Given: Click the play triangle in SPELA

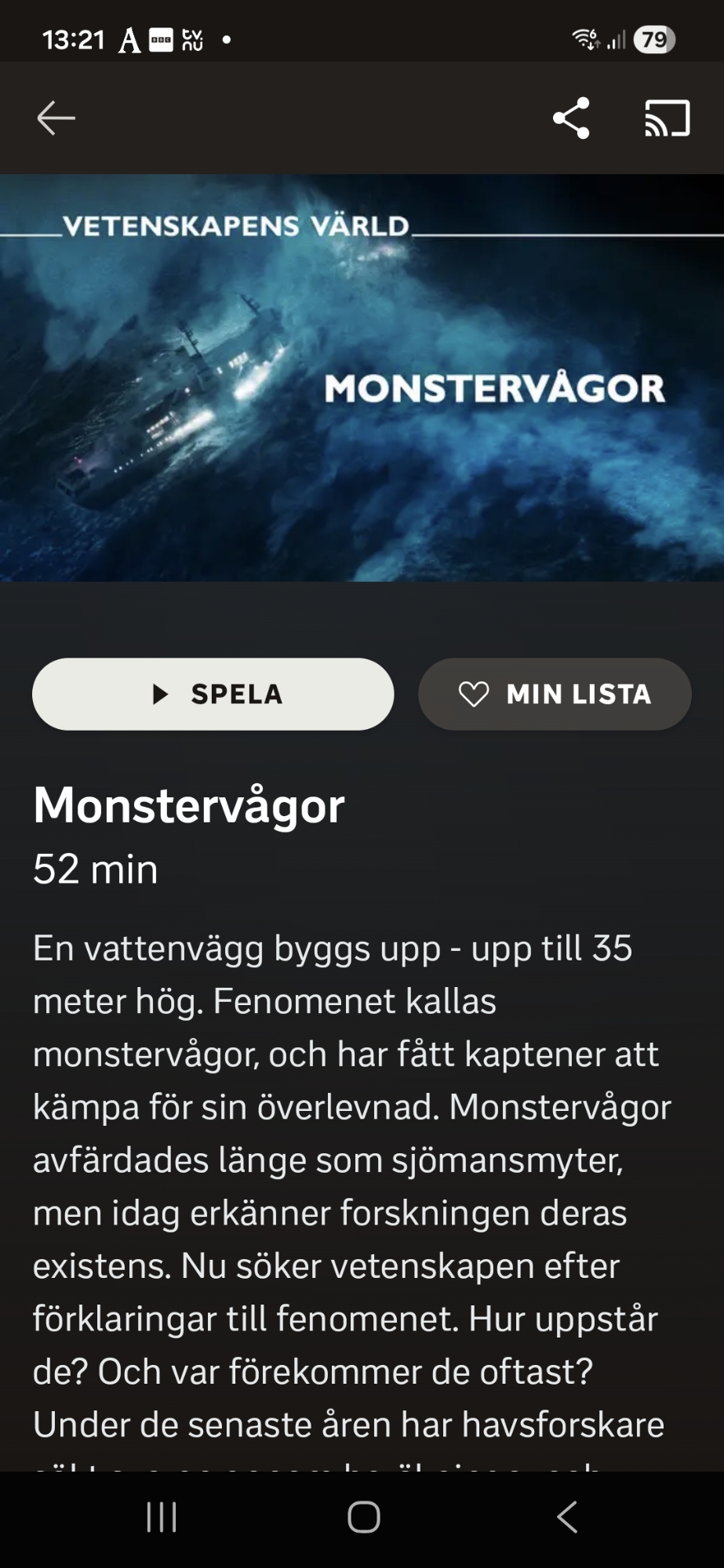Looking at the screenshot, I should [160, 694].
